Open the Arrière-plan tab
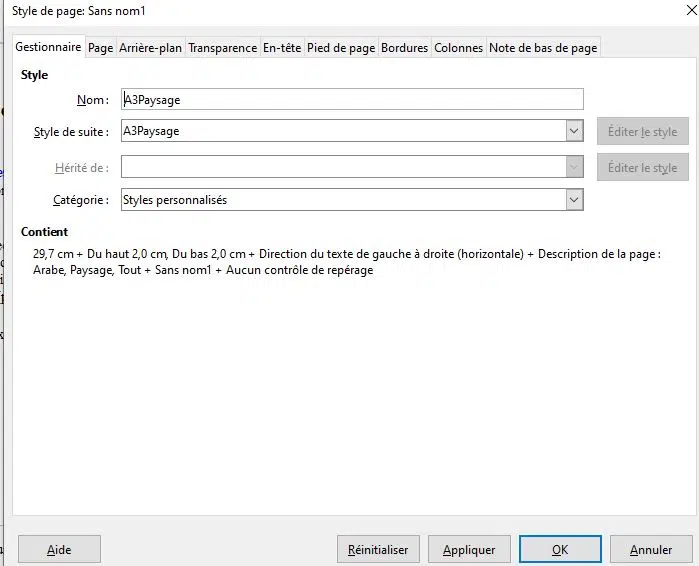 coord(150,48)
